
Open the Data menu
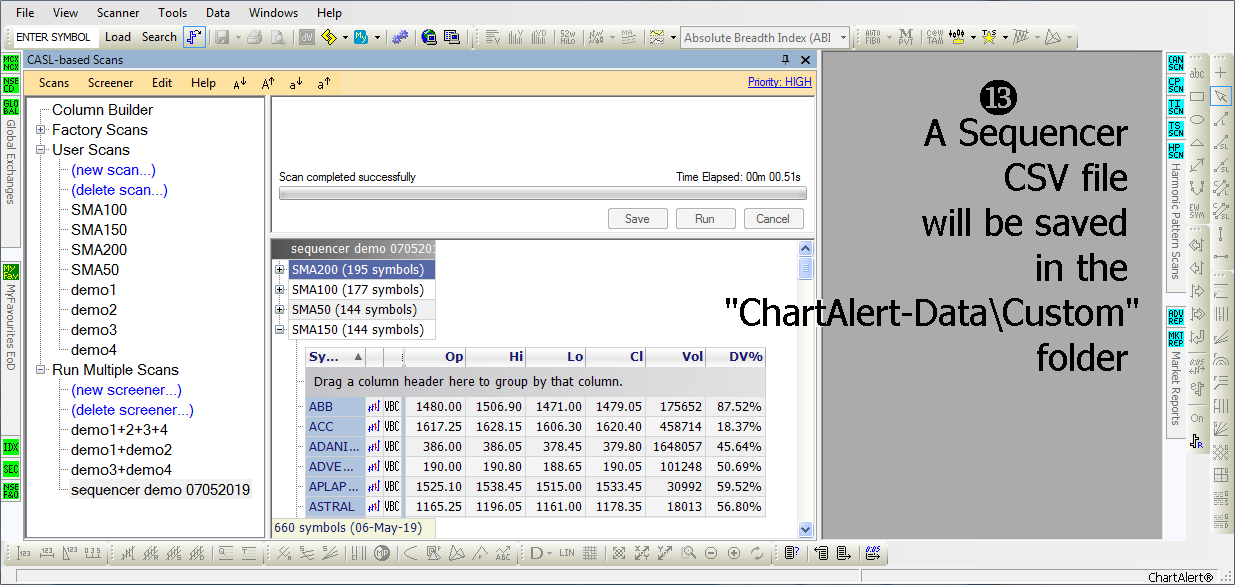click(218, 13)
